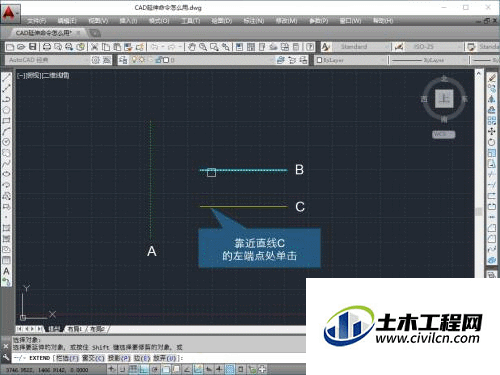The width and height of the screenshot is (500, 375).
Task: Expand the Undo history arrow
Action: click(x=163, y=47)
